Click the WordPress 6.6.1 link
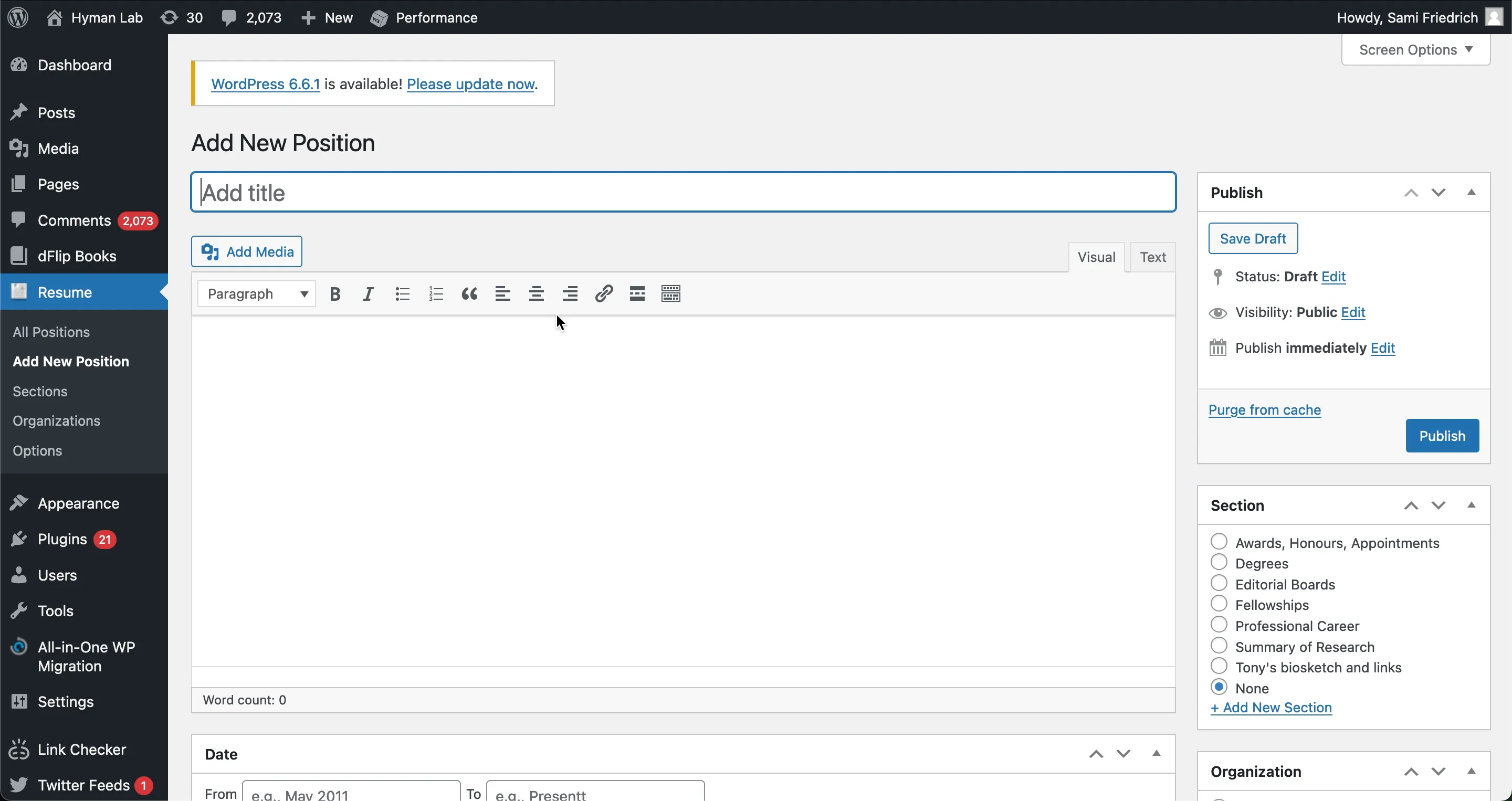The width and height of the screenshot is (1512, 801). pos(265,84)
